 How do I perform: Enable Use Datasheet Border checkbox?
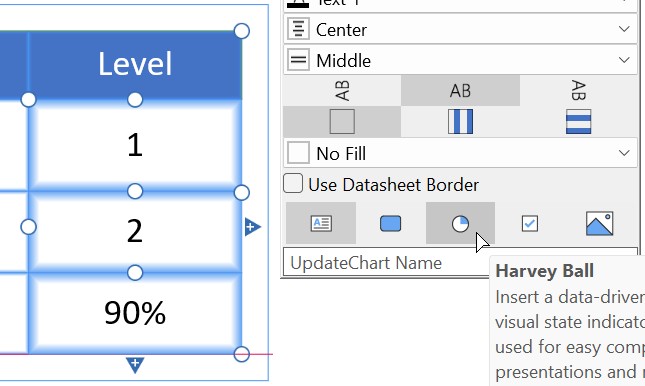(293, 184)
